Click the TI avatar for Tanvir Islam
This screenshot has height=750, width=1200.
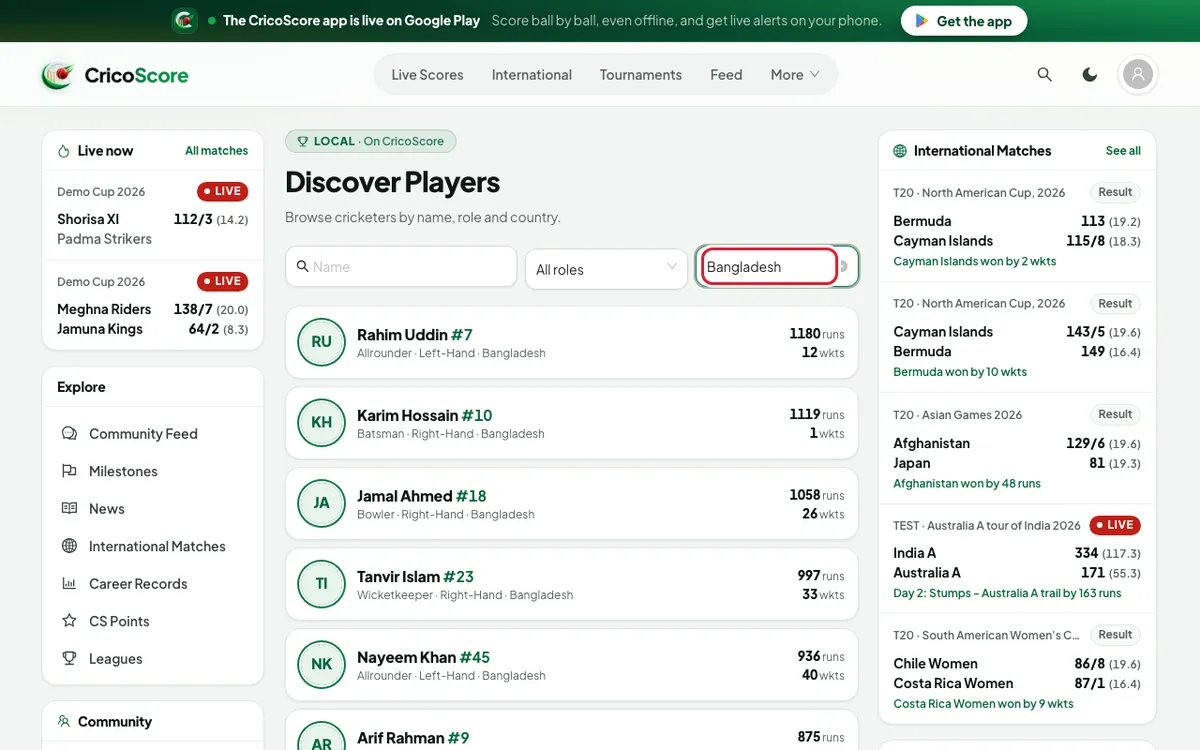tap(321, 584)
